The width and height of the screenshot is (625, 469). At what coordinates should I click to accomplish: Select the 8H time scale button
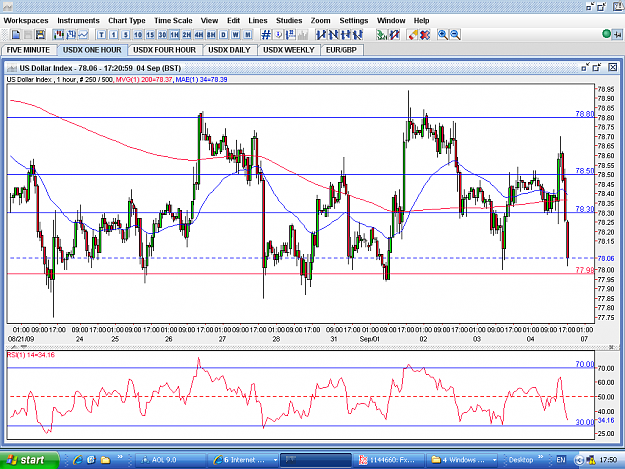tap(211, 35)
